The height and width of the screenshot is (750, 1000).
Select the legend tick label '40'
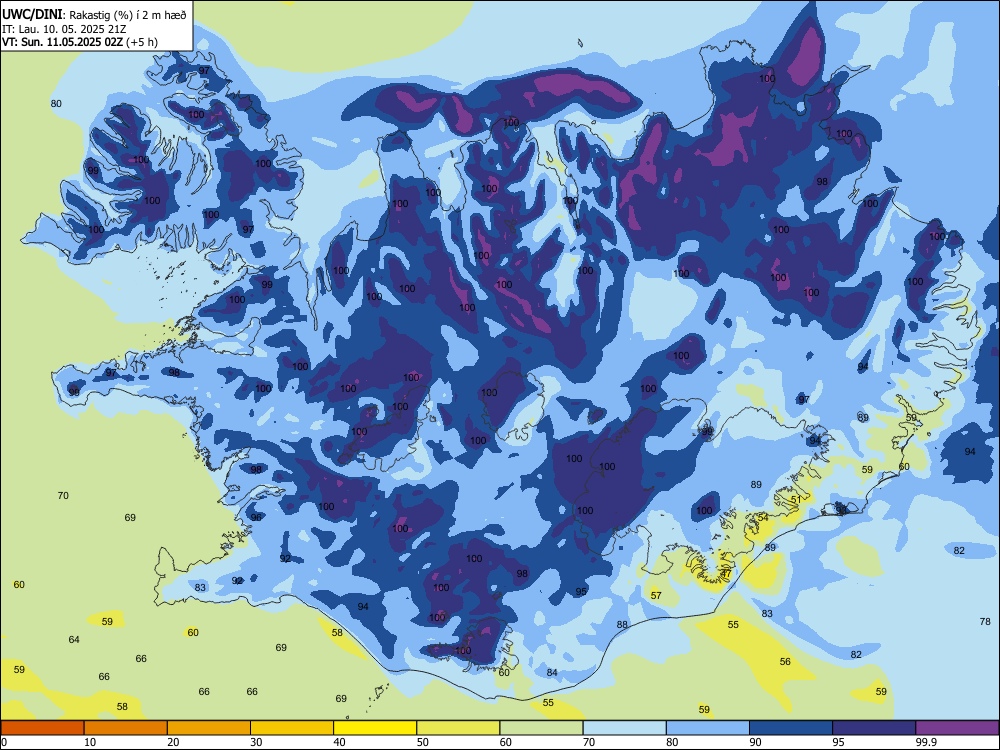(340, 742)
